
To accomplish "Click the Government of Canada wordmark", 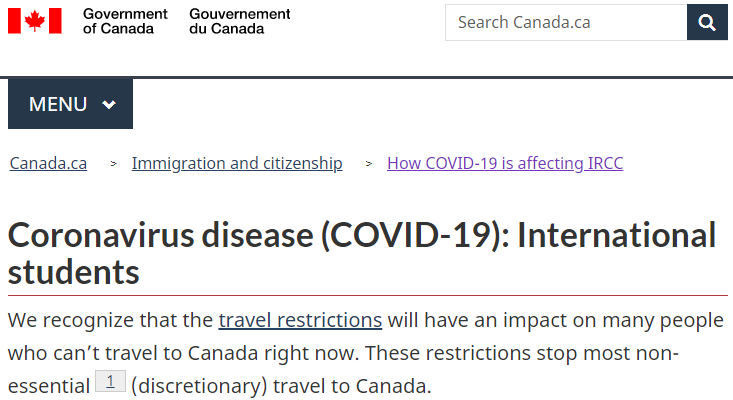I will click(x=125, y=21).
